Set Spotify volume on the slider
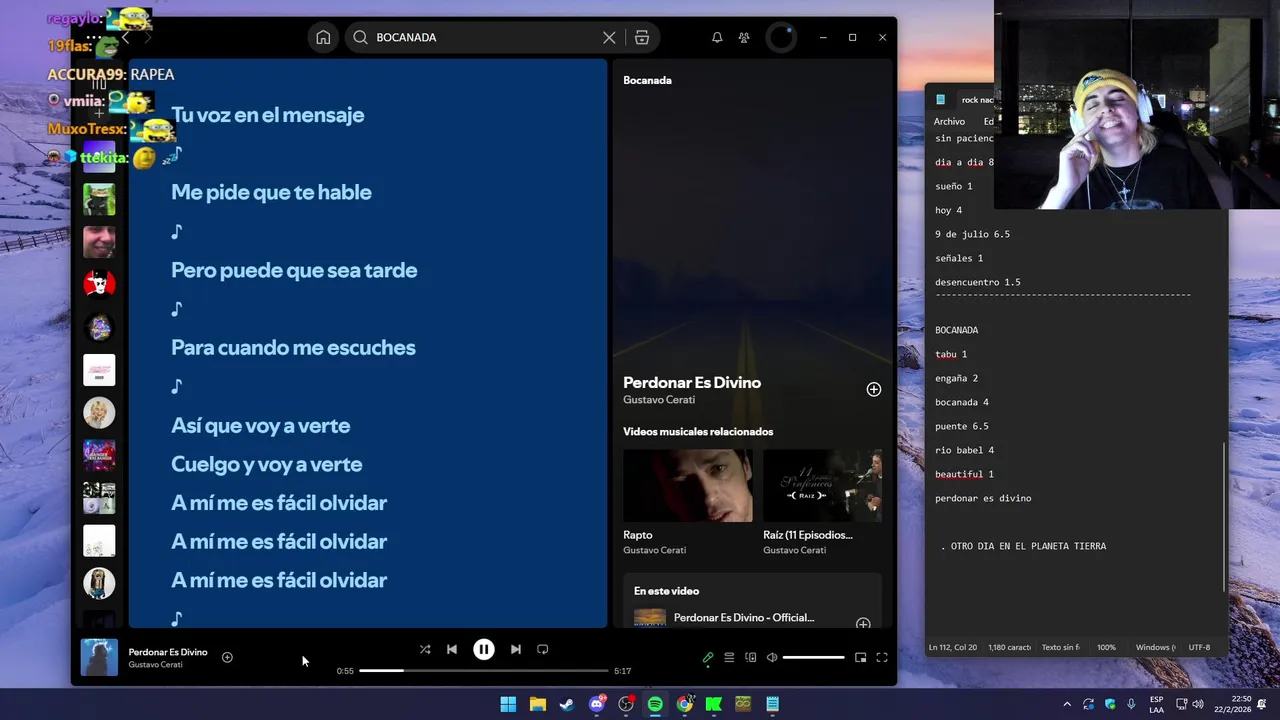The image size is (1280, 720). (x=813, y=657)
